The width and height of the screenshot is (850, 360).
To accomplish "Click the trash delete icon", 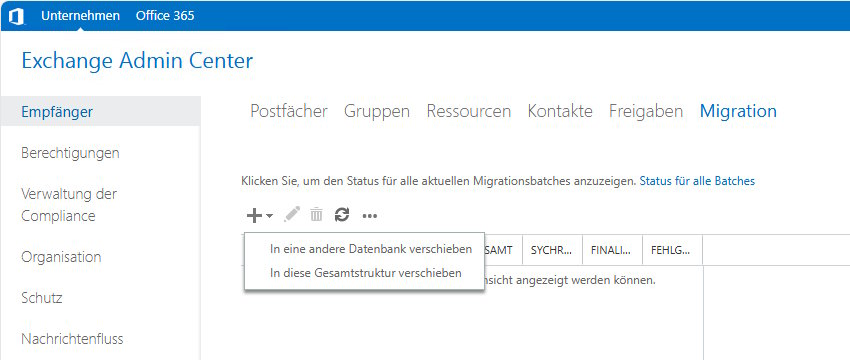I will 316,215.
